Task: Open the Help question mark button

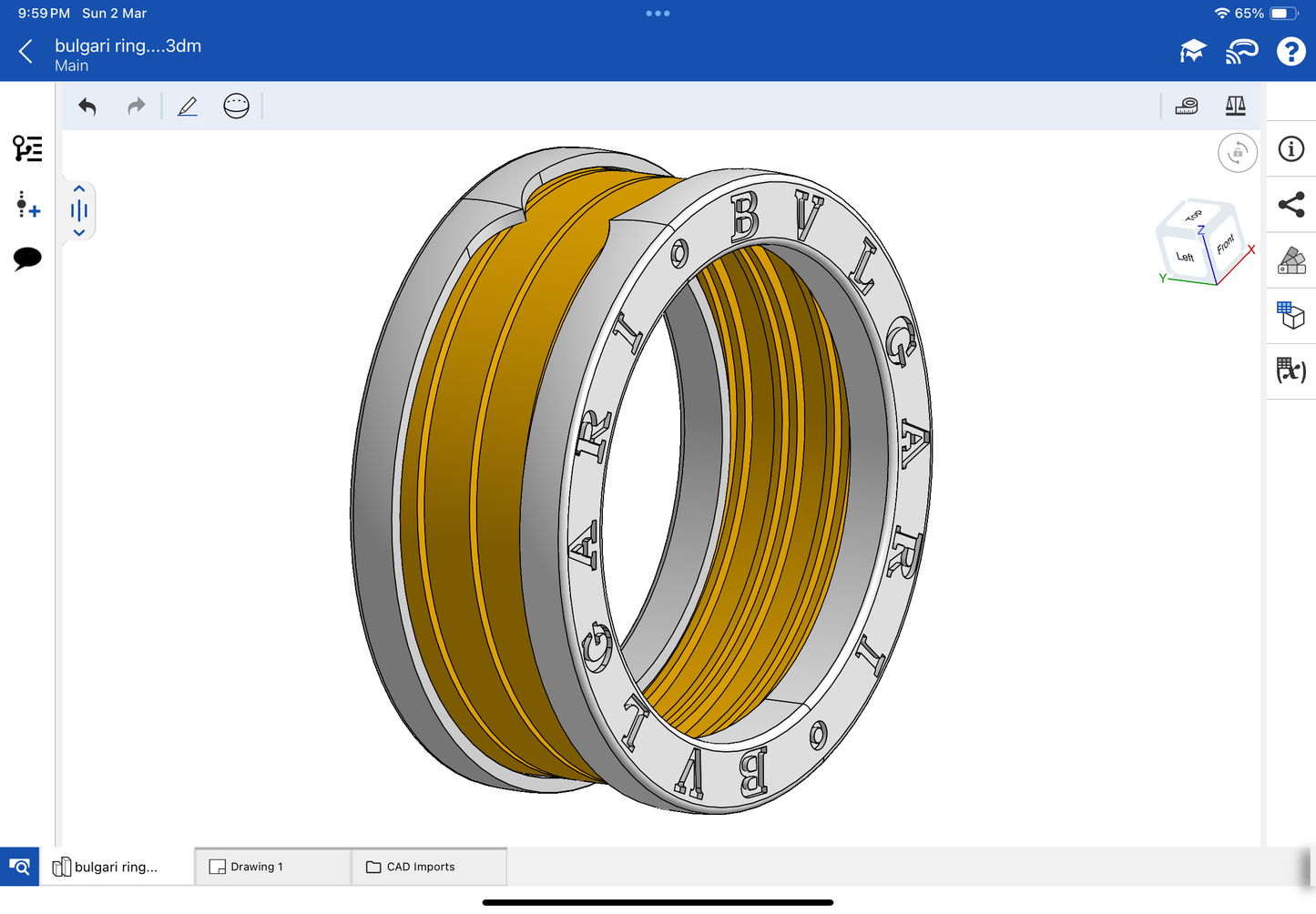Action: [1290, 52]
